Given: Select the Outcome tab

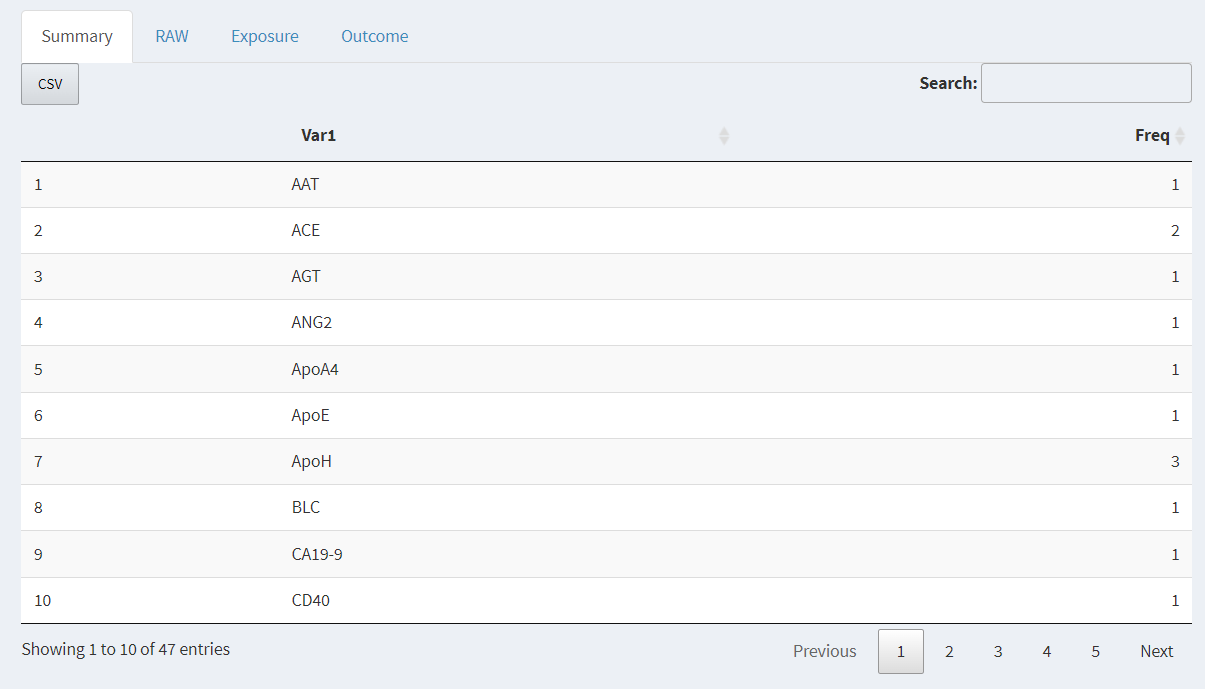Looking at the screenshot, I should 375,36.
